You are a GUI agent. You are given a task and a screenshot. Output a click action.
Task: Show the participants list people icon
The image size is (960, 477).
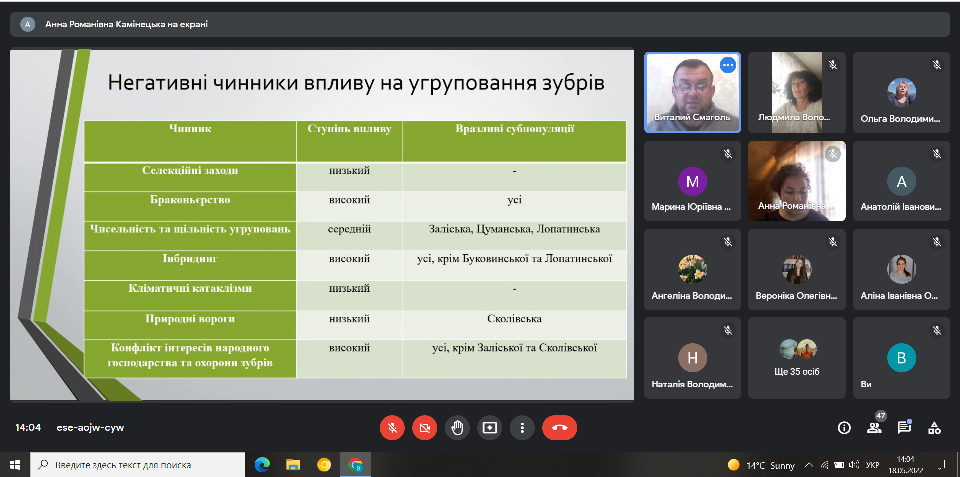pos(874,427)
